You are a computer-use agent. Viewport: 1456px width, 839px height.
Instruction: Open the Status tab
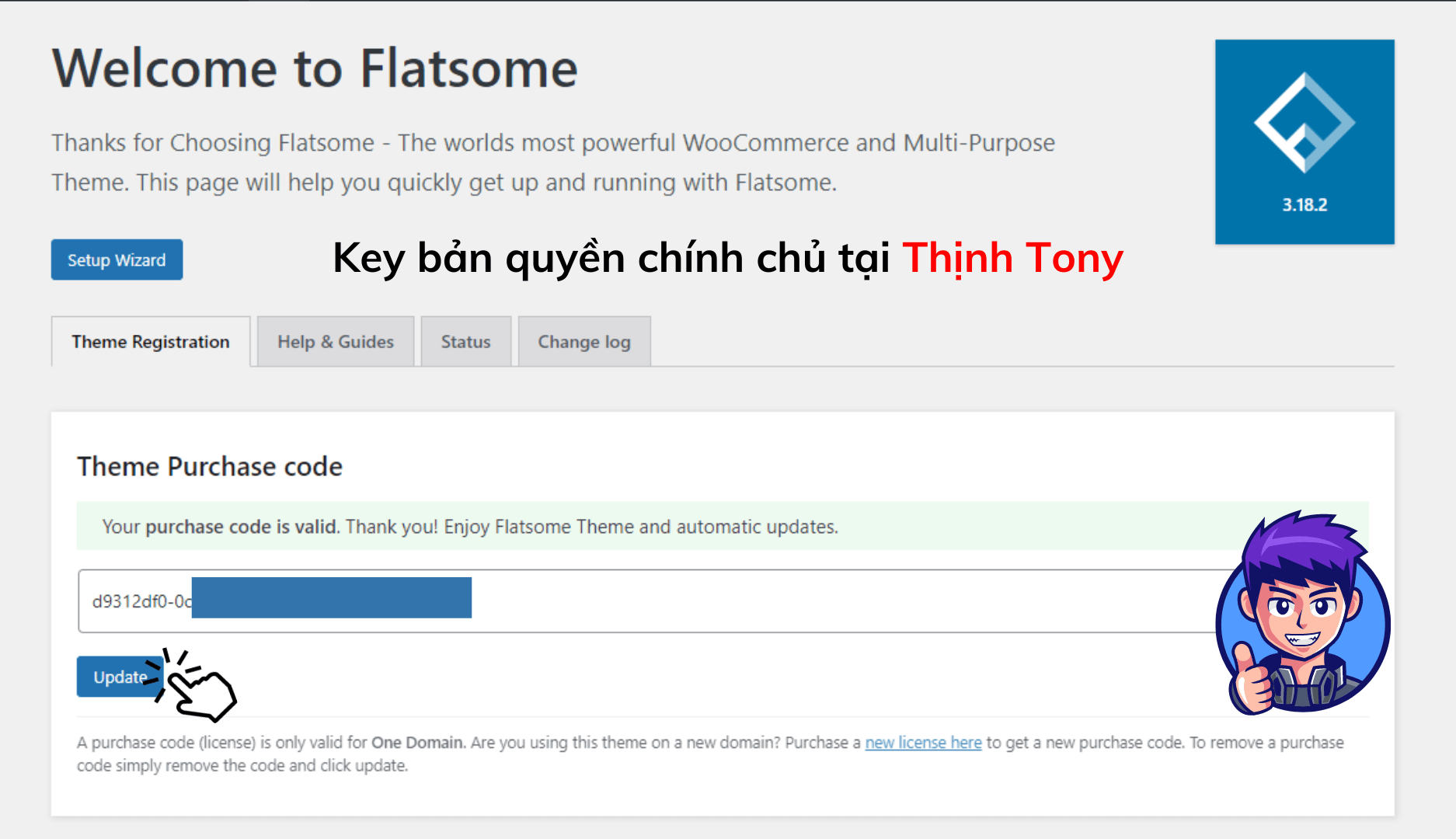pos(465,341)
